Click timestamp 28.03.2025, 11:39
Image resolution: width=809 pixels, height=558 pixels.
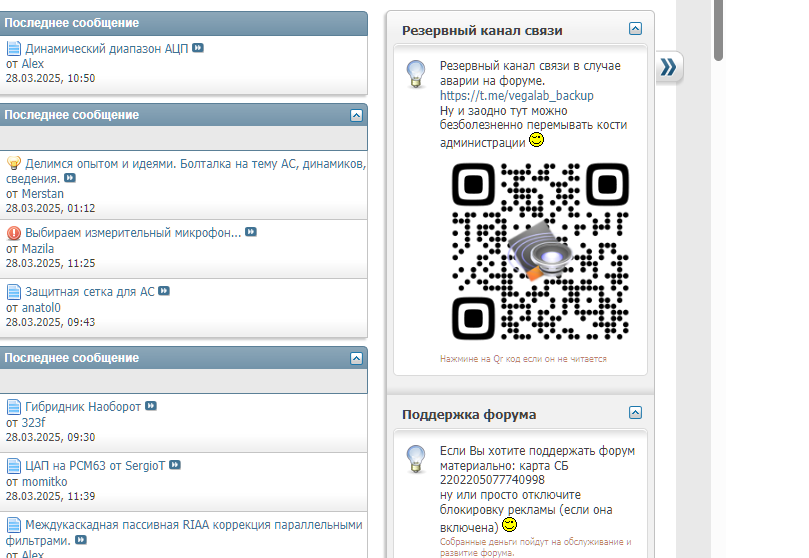pos(51,496)
